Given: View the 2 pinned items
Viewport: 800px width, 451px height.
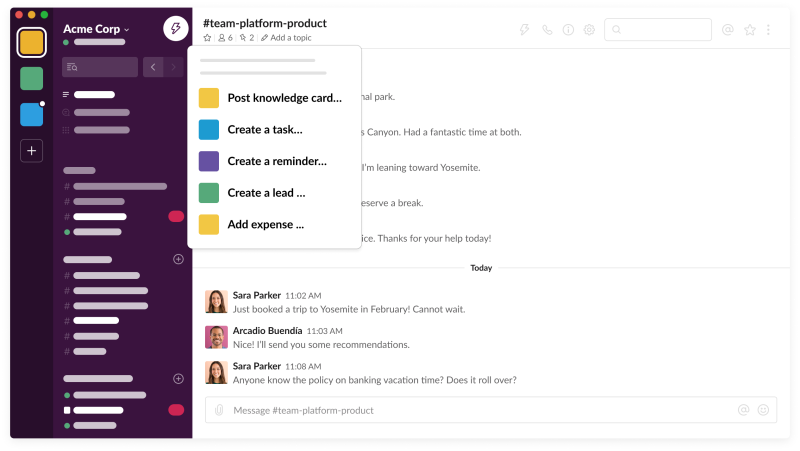Looking at the screenshot, I should (247, 38).
